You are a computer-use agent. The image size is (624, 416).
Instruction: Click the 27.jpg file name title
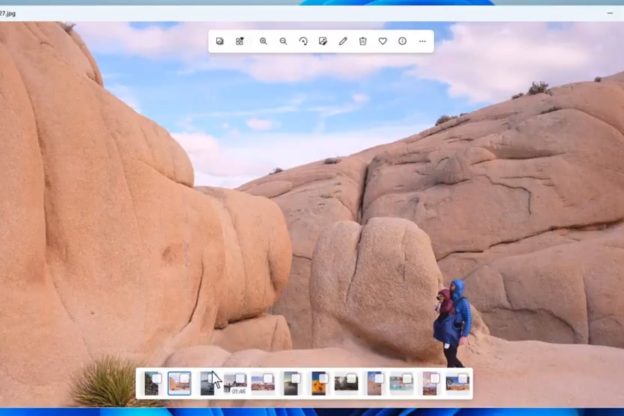point(8,13)
